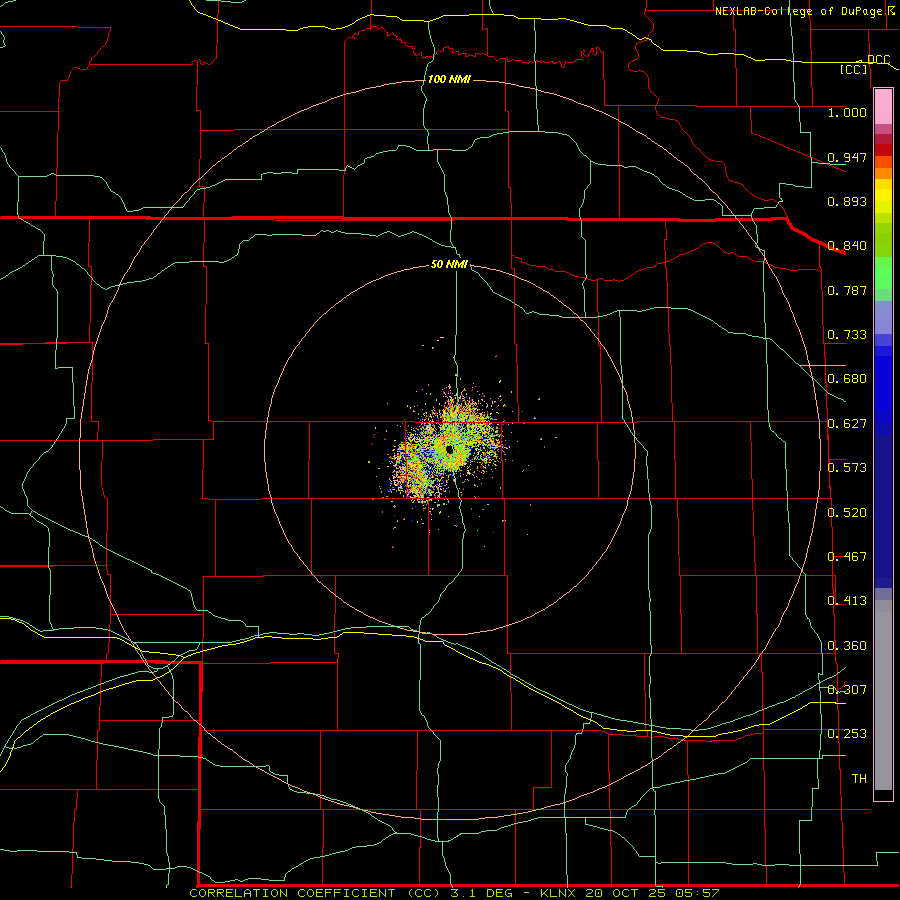Click the DCC label above the color scale
The image size is (900, 900).
point(878,60)
